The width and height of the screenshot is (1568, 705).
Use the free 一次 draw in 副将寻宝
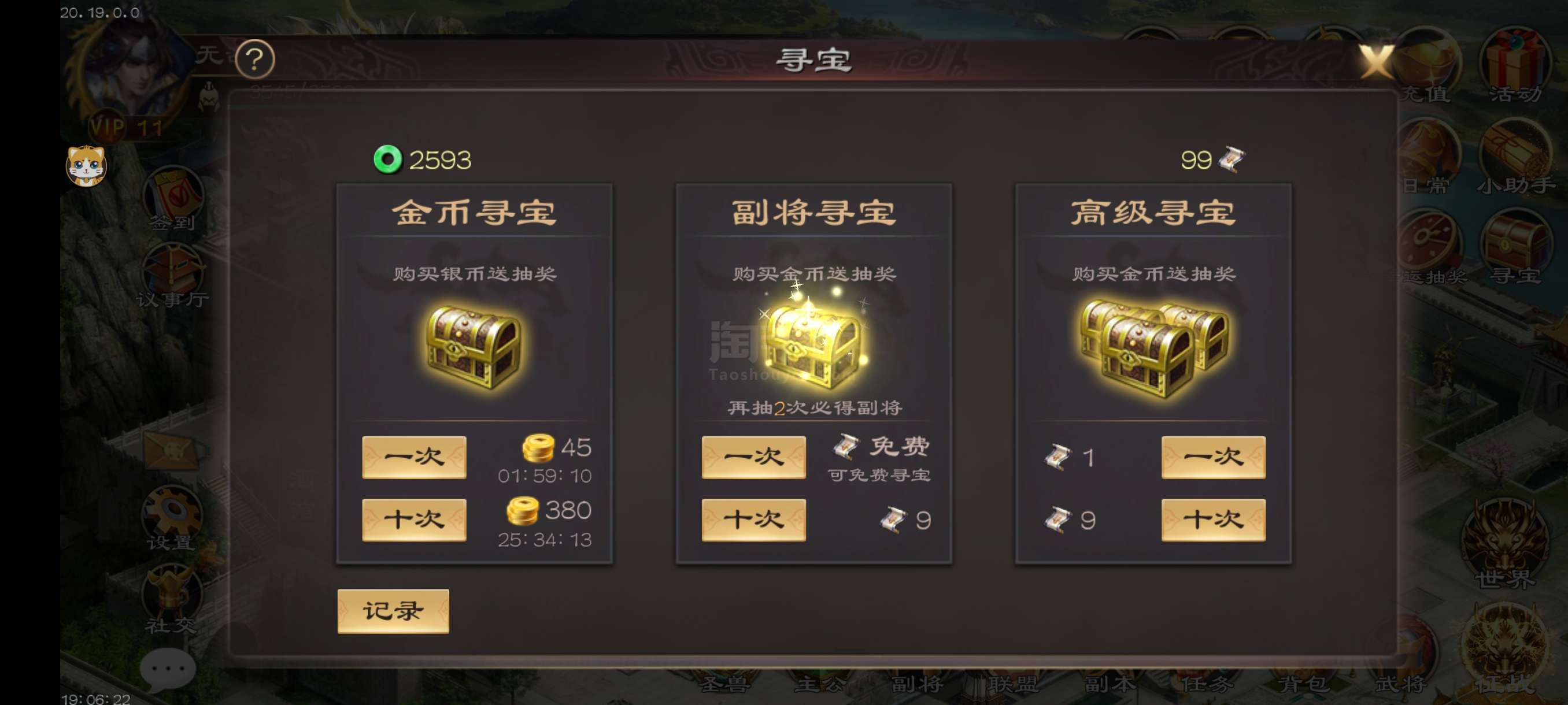(x=753, y=457)
